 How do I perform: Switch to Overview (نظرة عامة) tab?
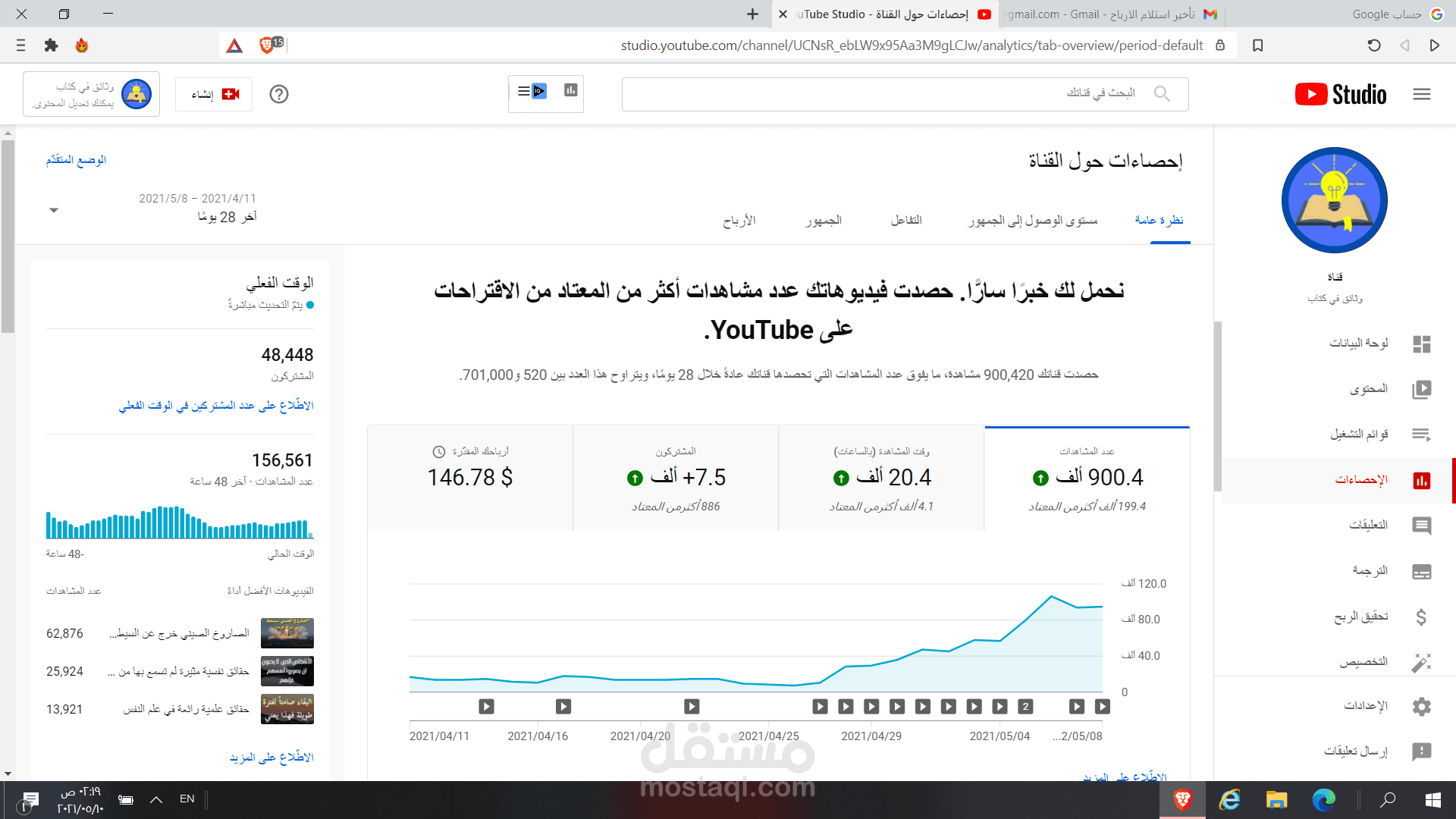1159,220
